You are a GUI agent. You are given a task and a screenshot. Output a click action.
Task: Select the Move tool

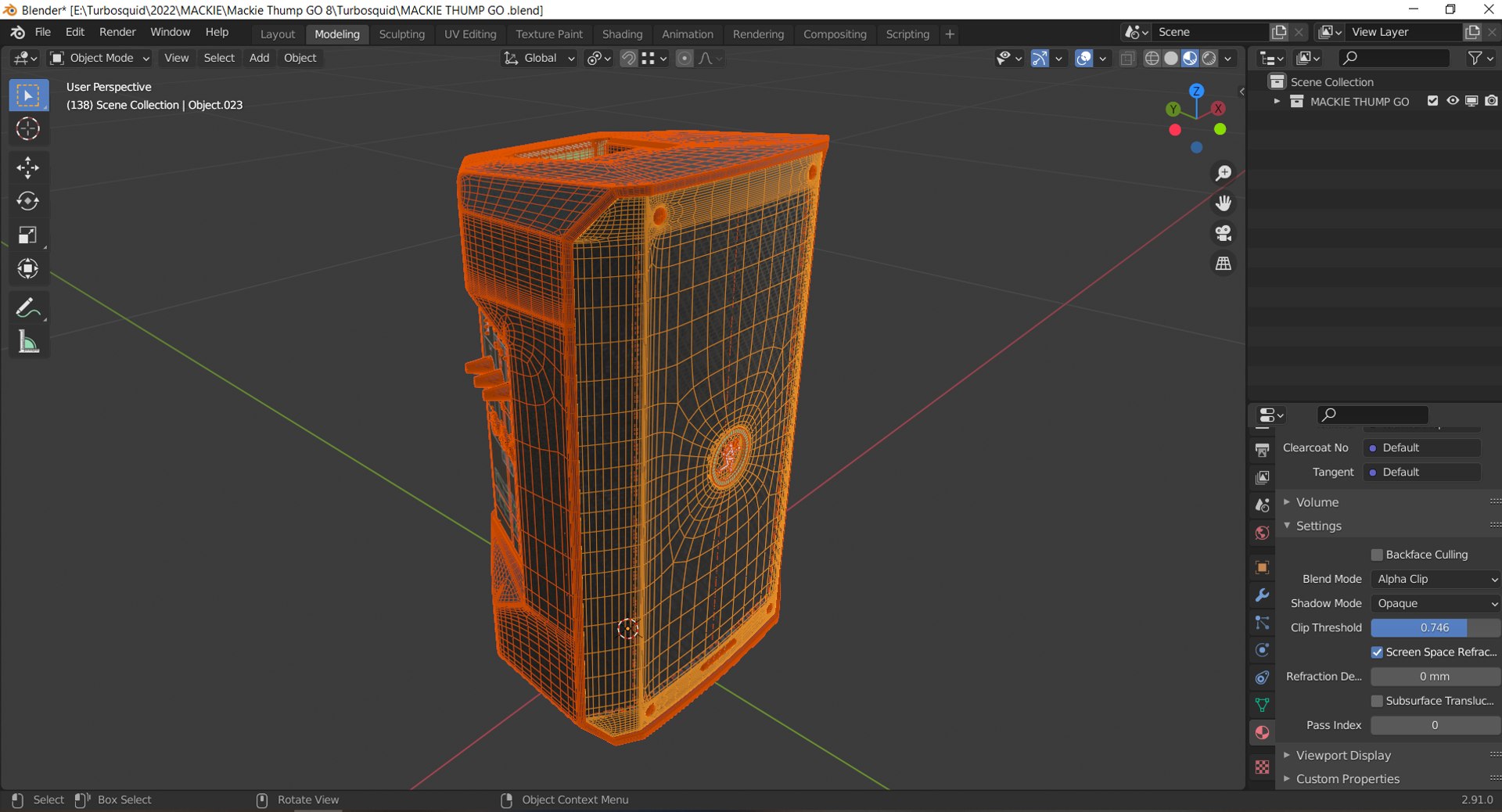pyautogui.click(x=28, y=167)
